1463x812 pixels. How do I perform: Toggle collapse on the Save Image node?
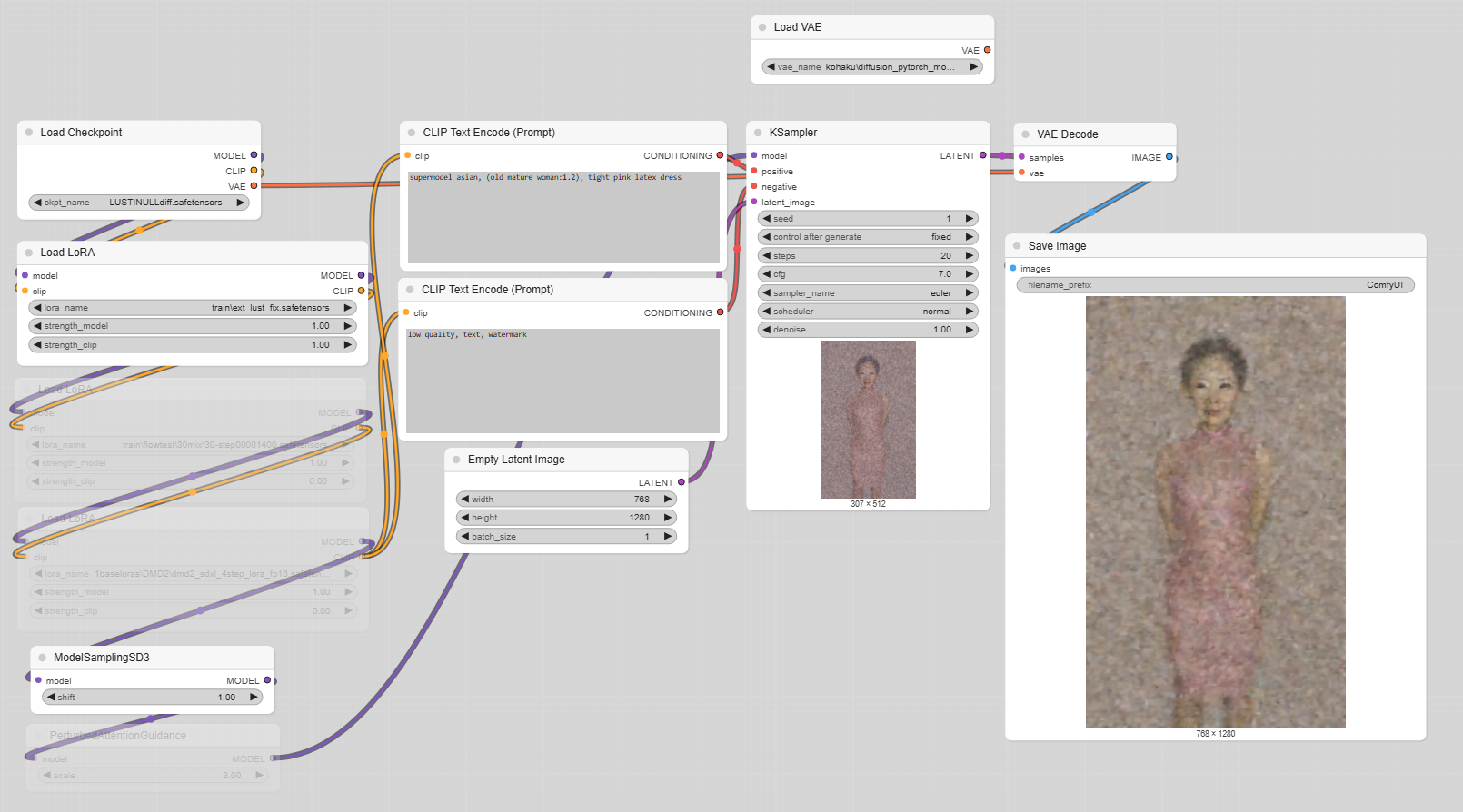click(1017, 246)
